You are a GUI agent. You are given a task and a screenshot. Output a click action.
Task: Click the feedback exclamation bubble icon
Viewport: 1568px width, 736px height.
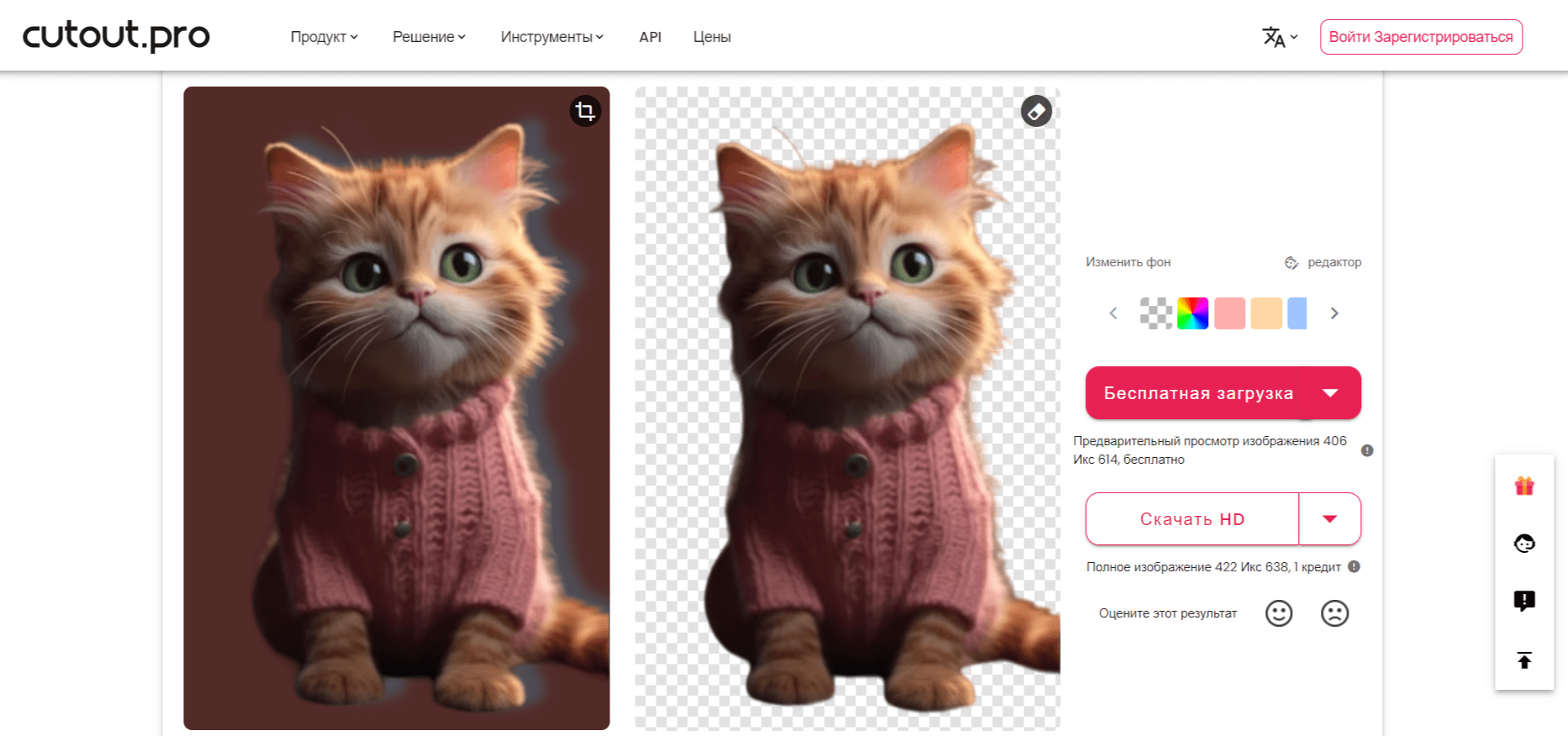click(x=1523, y=600)
